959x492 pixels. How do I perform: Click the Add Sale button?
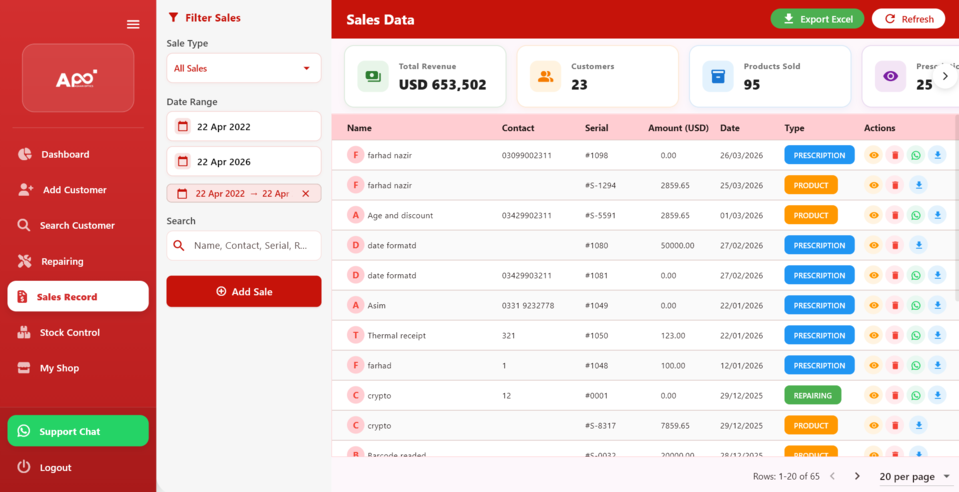coord(244,291)
